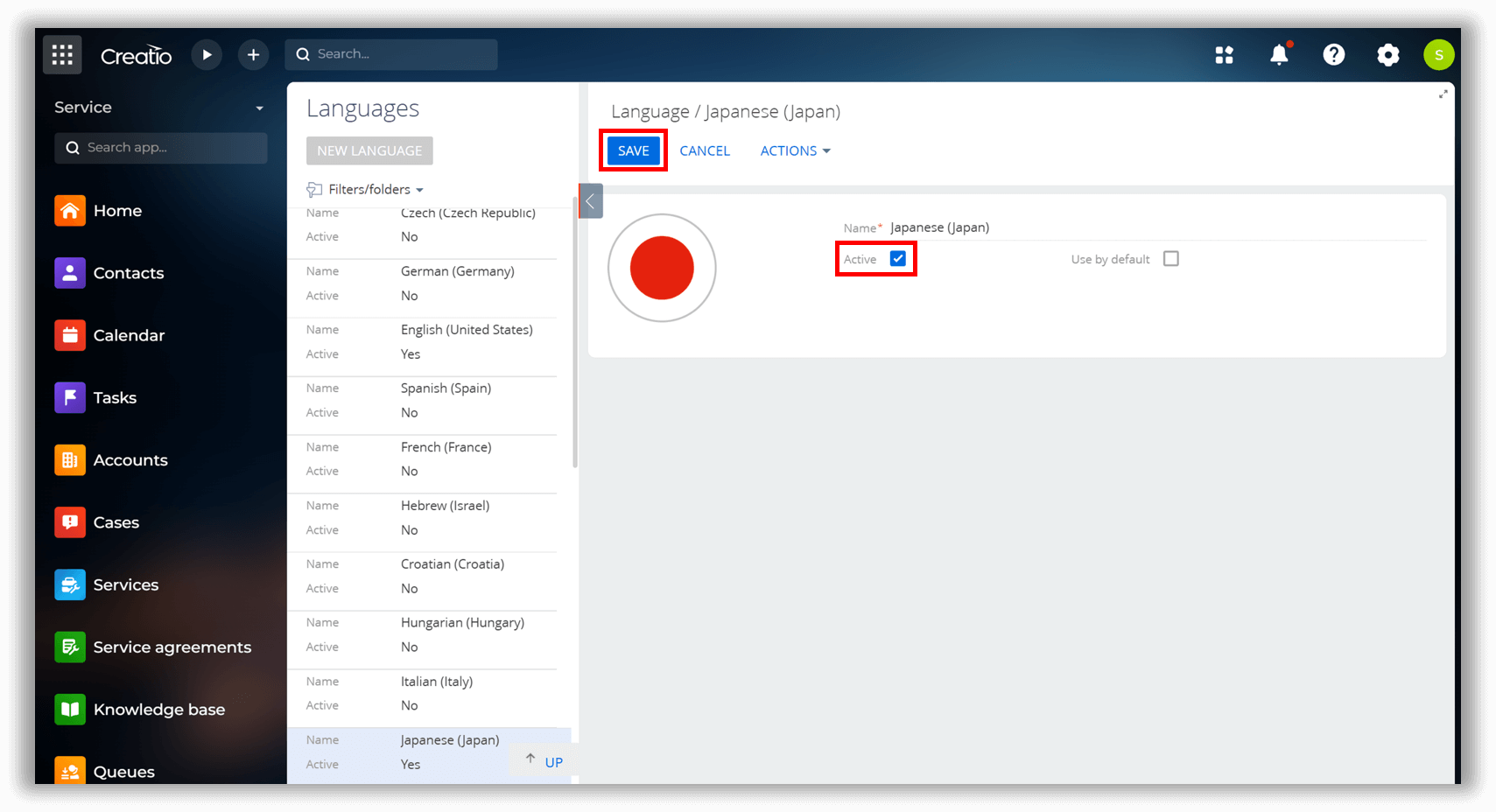Click the Home menu label
Viewport: 1496px width, 812px height.
tap(117, 211)
